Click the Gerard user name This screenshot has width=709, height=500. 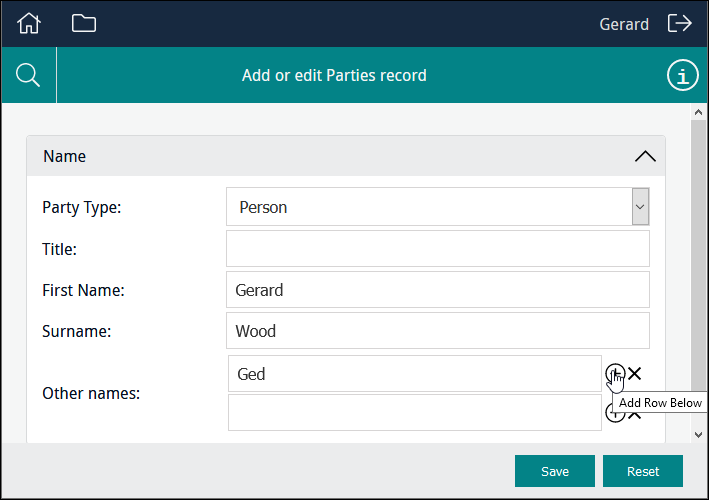click(624, 24)
